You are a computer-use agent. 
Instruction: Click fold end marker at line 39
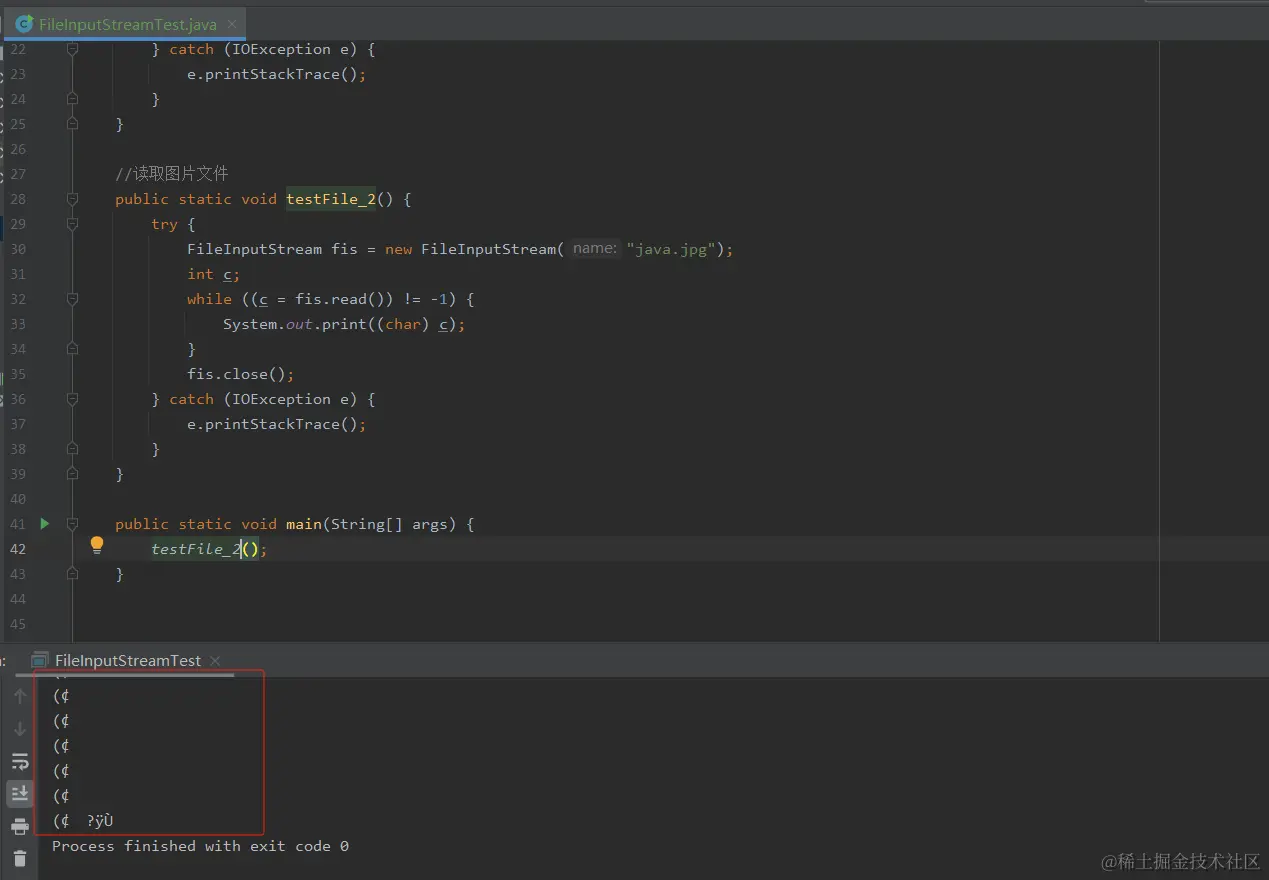pos(72,474)
